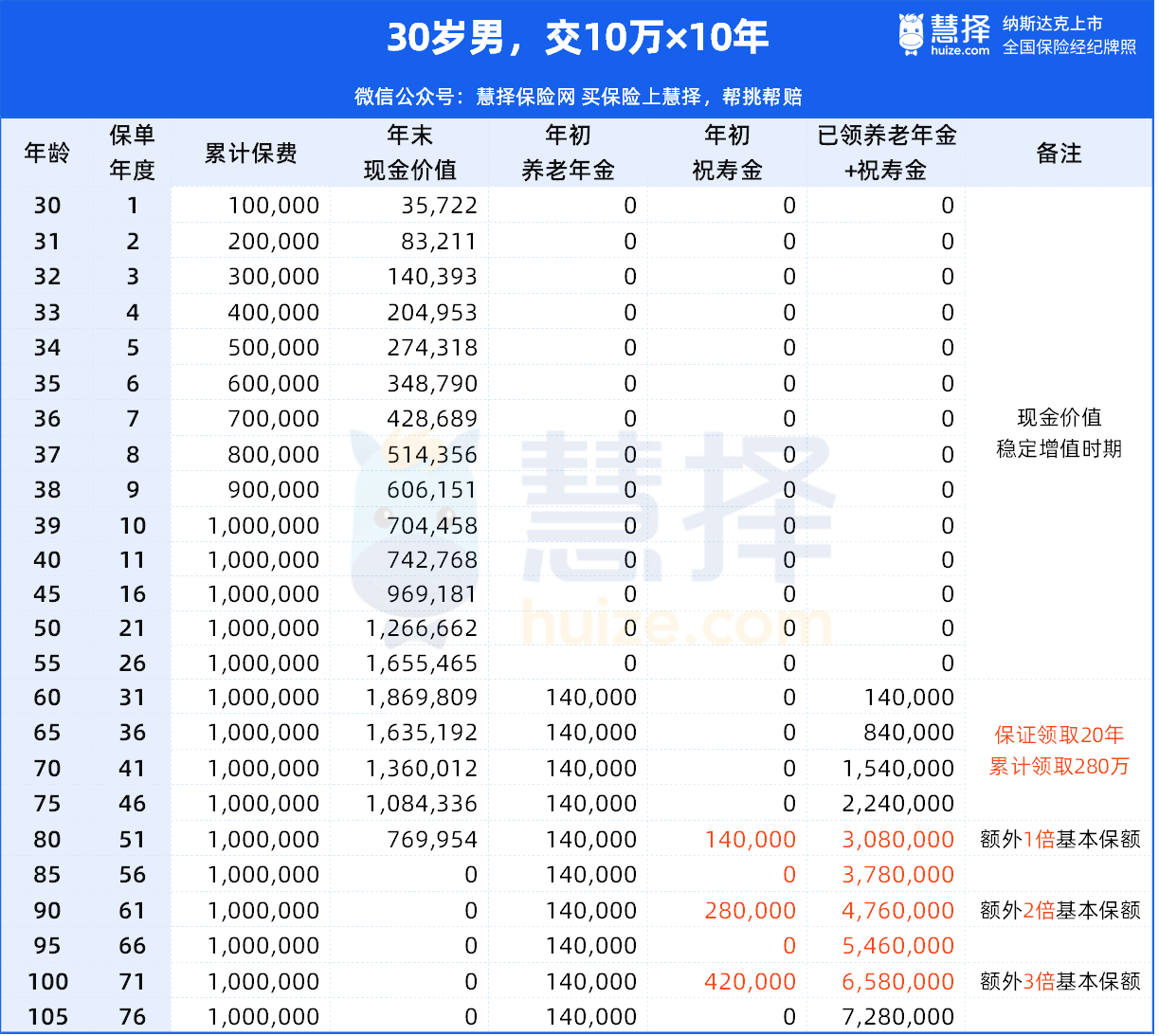1159x1036 pixels.
Task: Select the title 30岁男，交10万×10年
Action: (577, 38)
